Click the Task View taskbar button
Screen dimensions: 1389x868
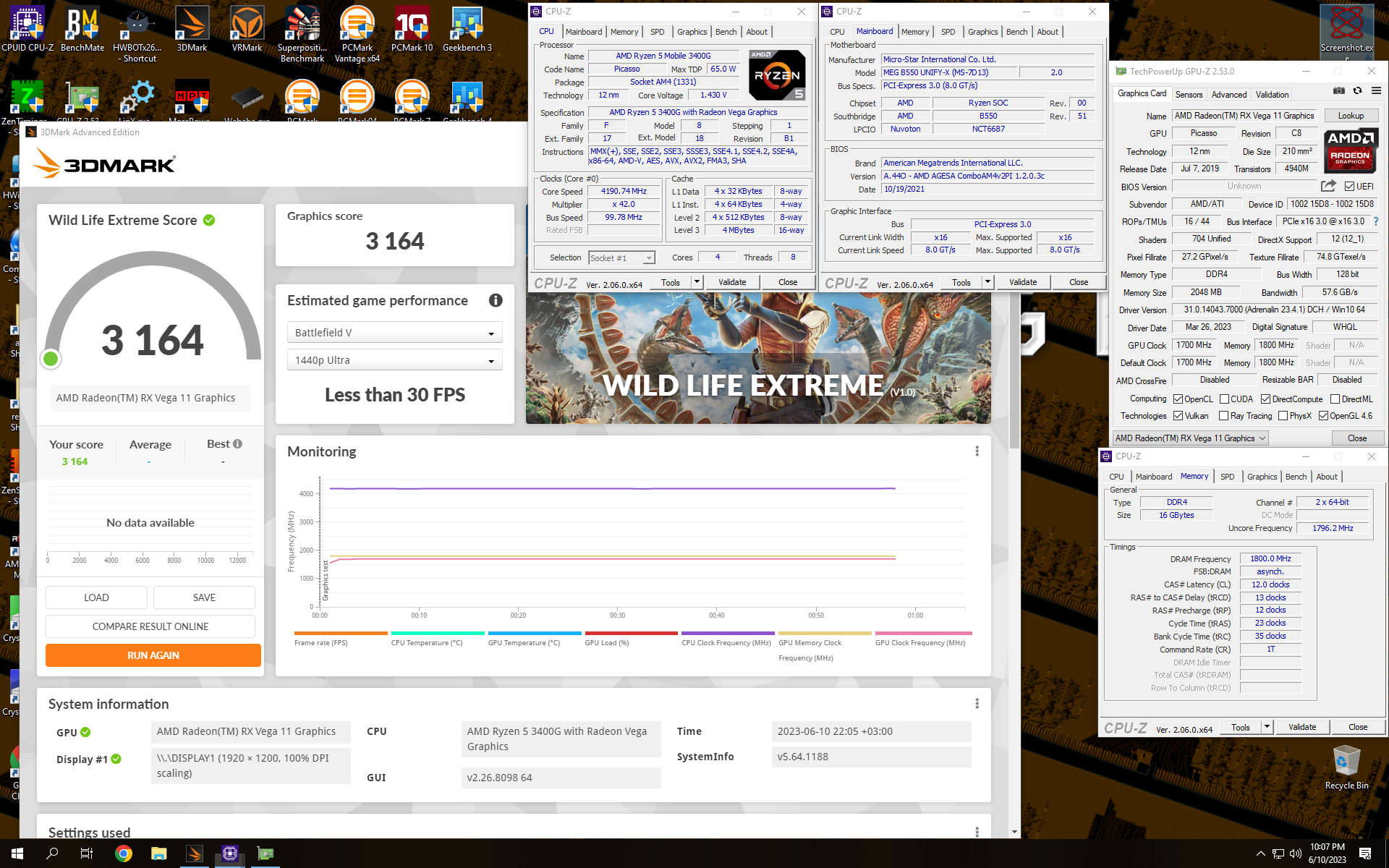87,854
